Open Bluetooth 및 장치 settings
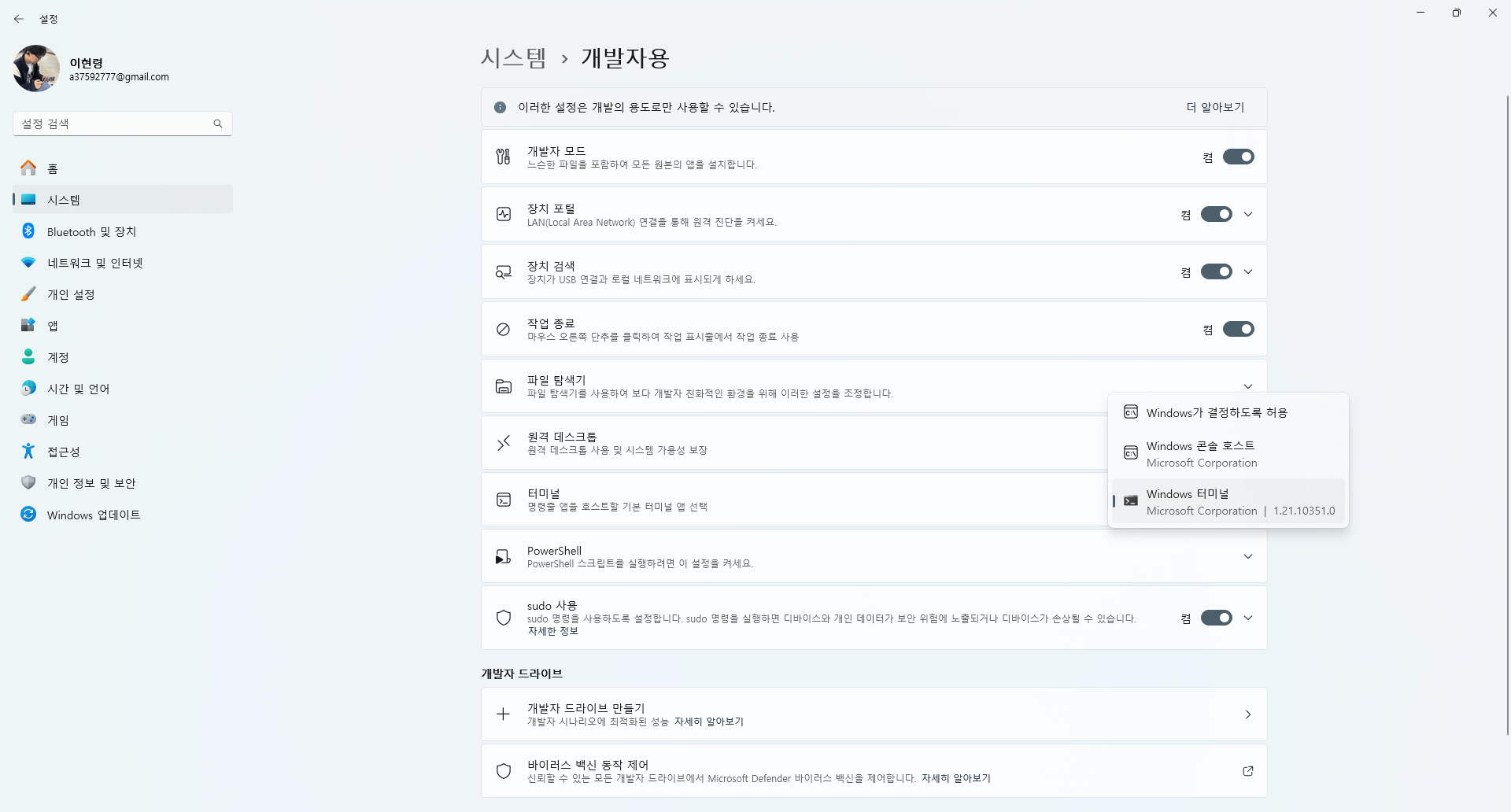 pos(123,231)
